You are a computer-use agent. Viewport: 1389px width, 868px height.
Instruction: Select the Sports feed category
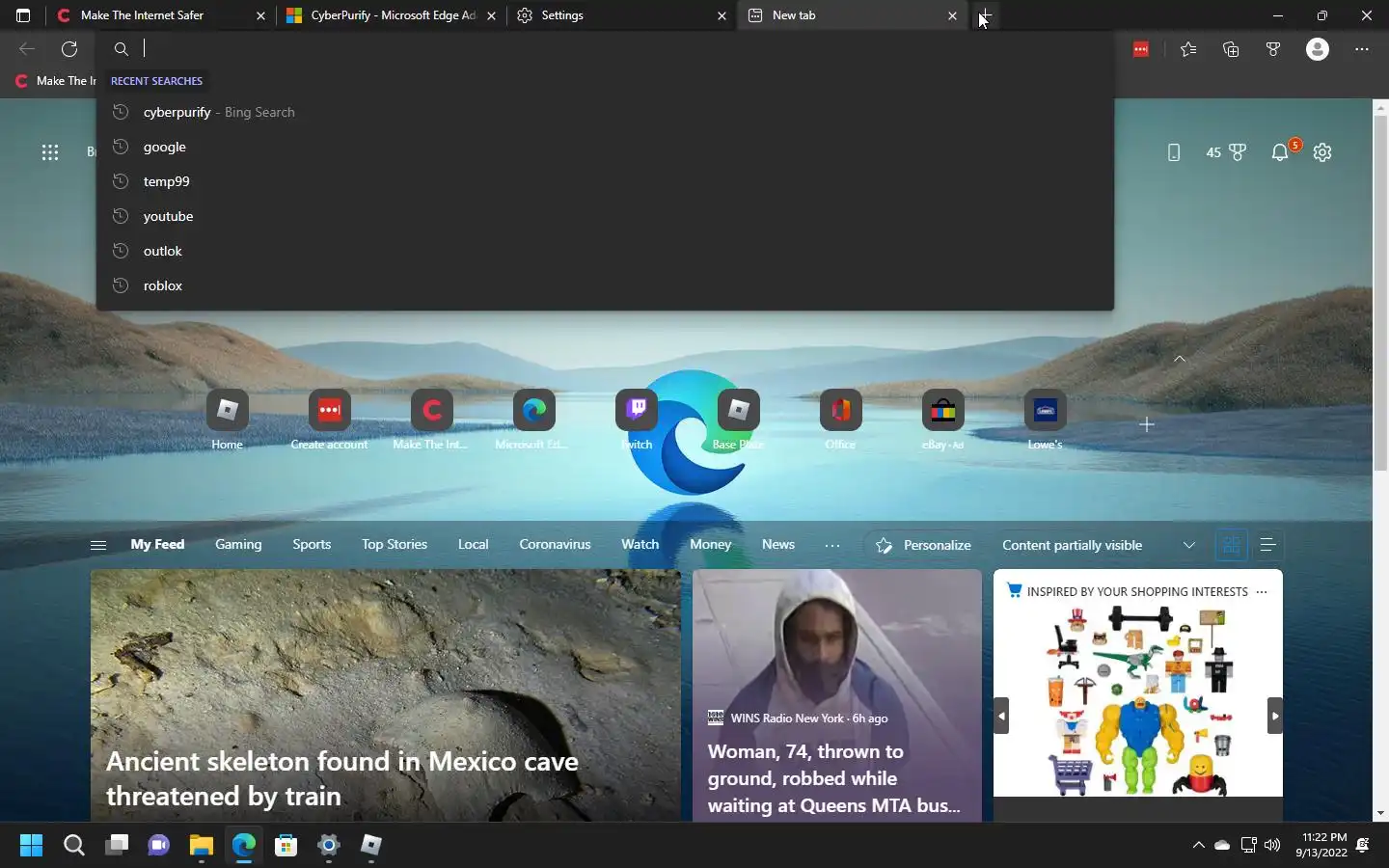312,545
